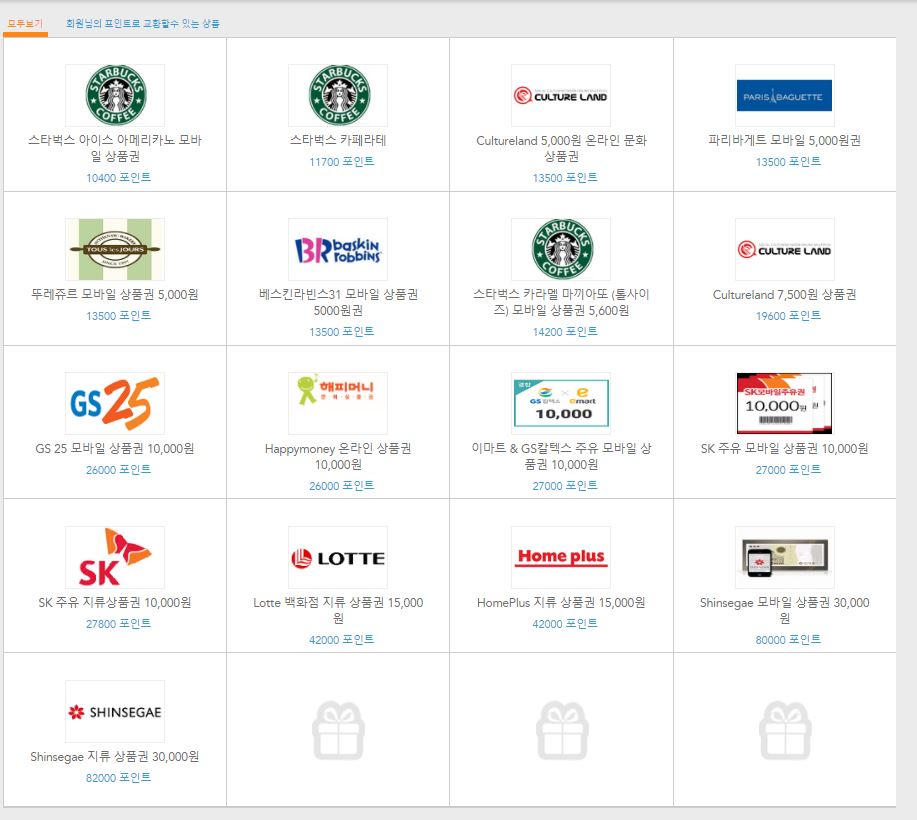Image resolution: width=917 pixels, height=820 pixels.
Task: Click the 19600 포인트 price
Action: pyautogui.click(x=788, y=315)
